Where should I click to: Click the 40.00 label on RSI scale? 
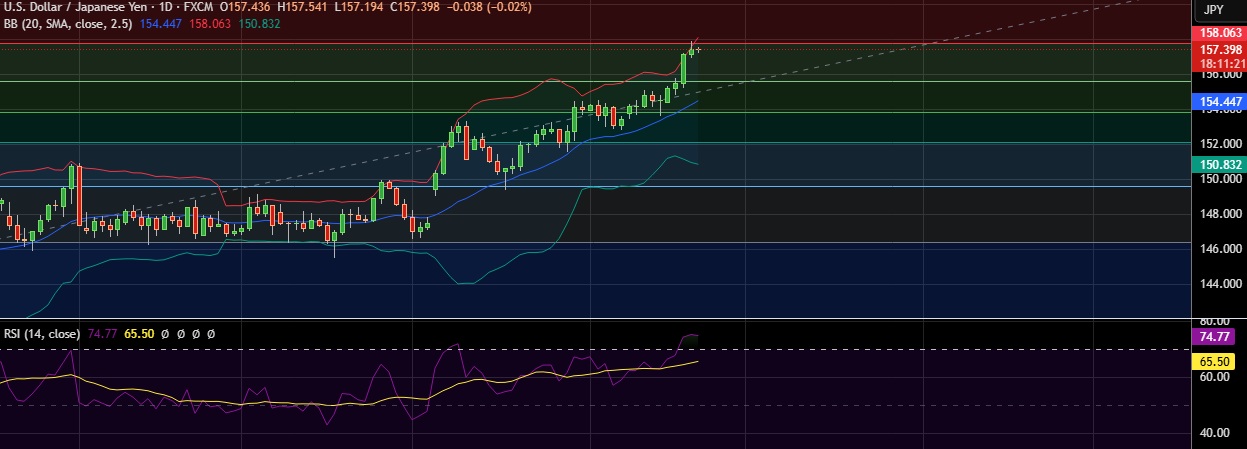tap(1215, 433)
